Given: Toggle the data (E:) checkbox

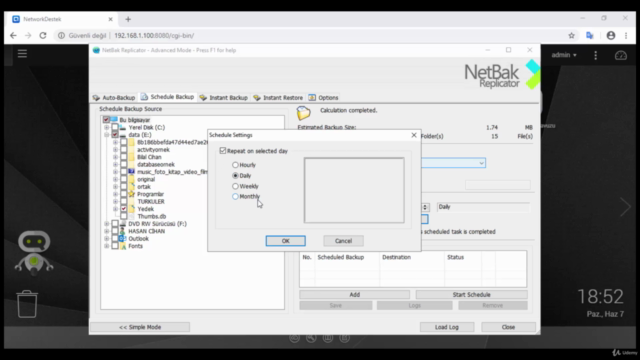Looking at the screenshot, I should point(115,135).
